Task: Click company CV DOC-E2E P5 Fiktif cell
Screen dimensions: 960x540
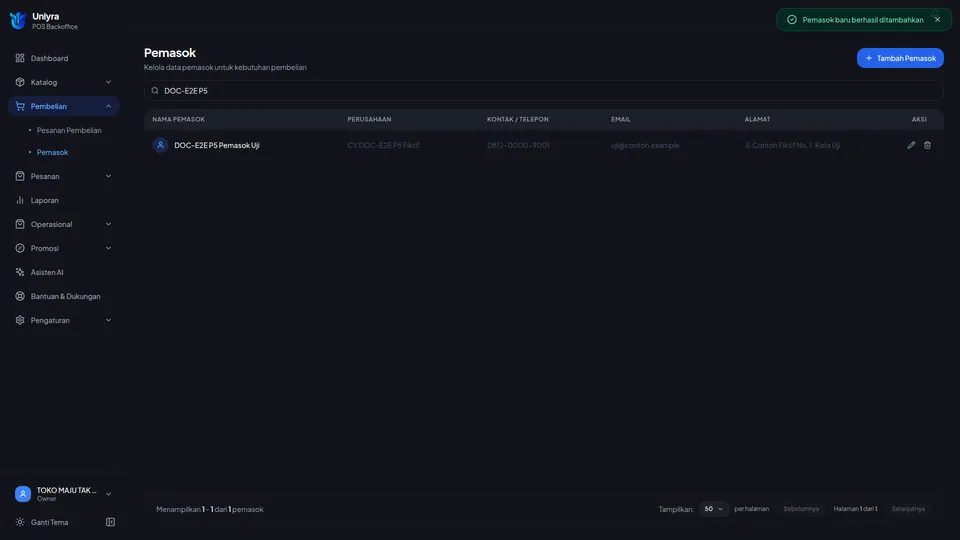Action: click(x=383, y=145)
